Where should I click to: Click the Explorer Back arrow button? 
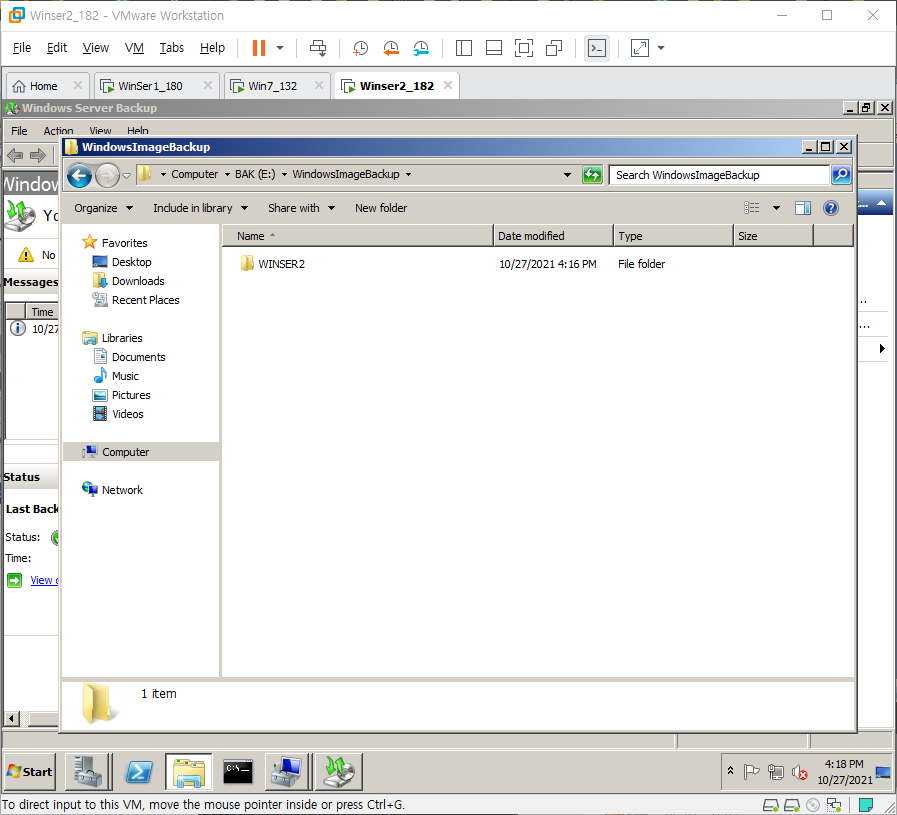(80, 176)
